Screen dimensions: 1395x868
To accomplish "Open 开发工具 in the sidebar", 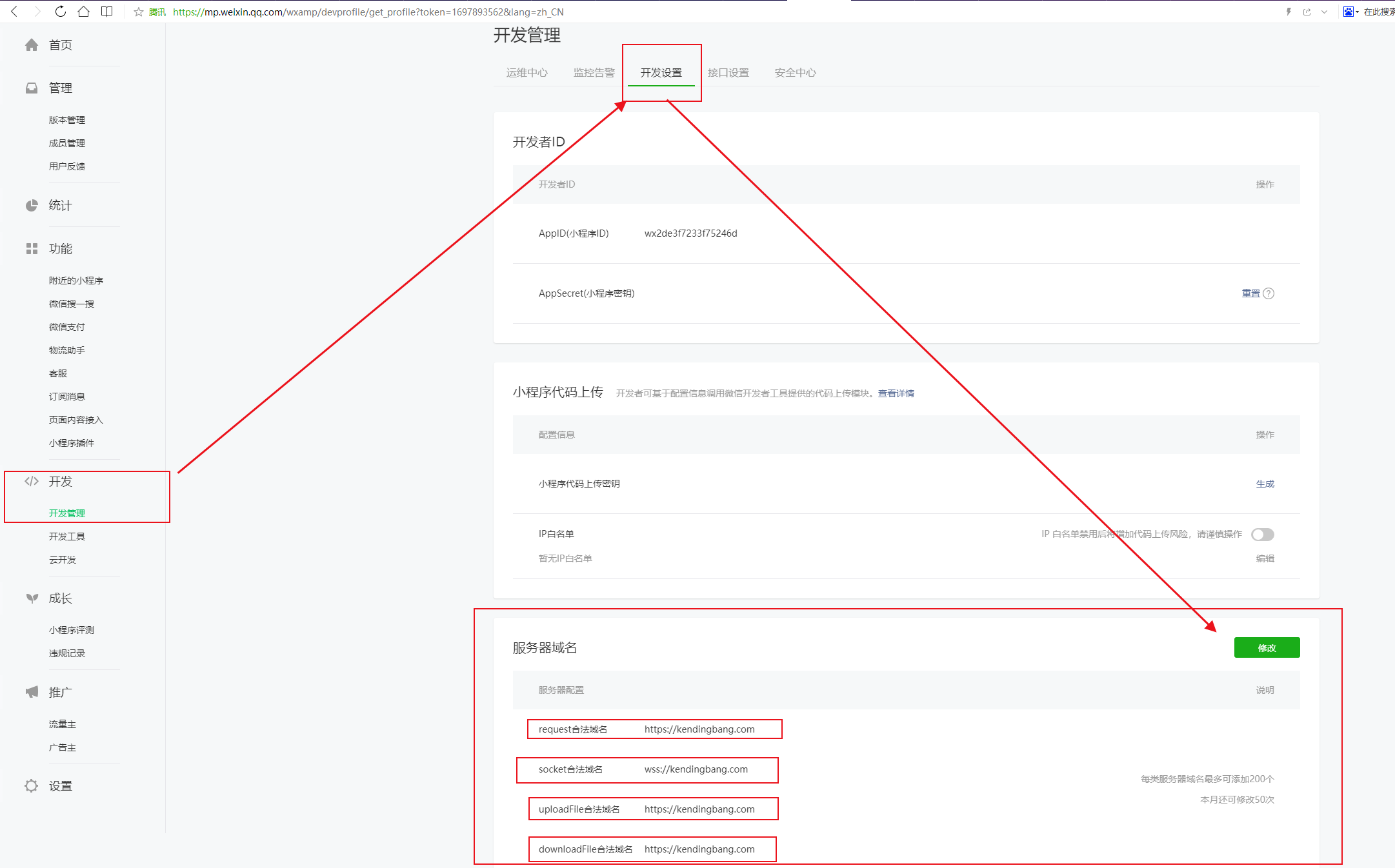I will (67, 537).
